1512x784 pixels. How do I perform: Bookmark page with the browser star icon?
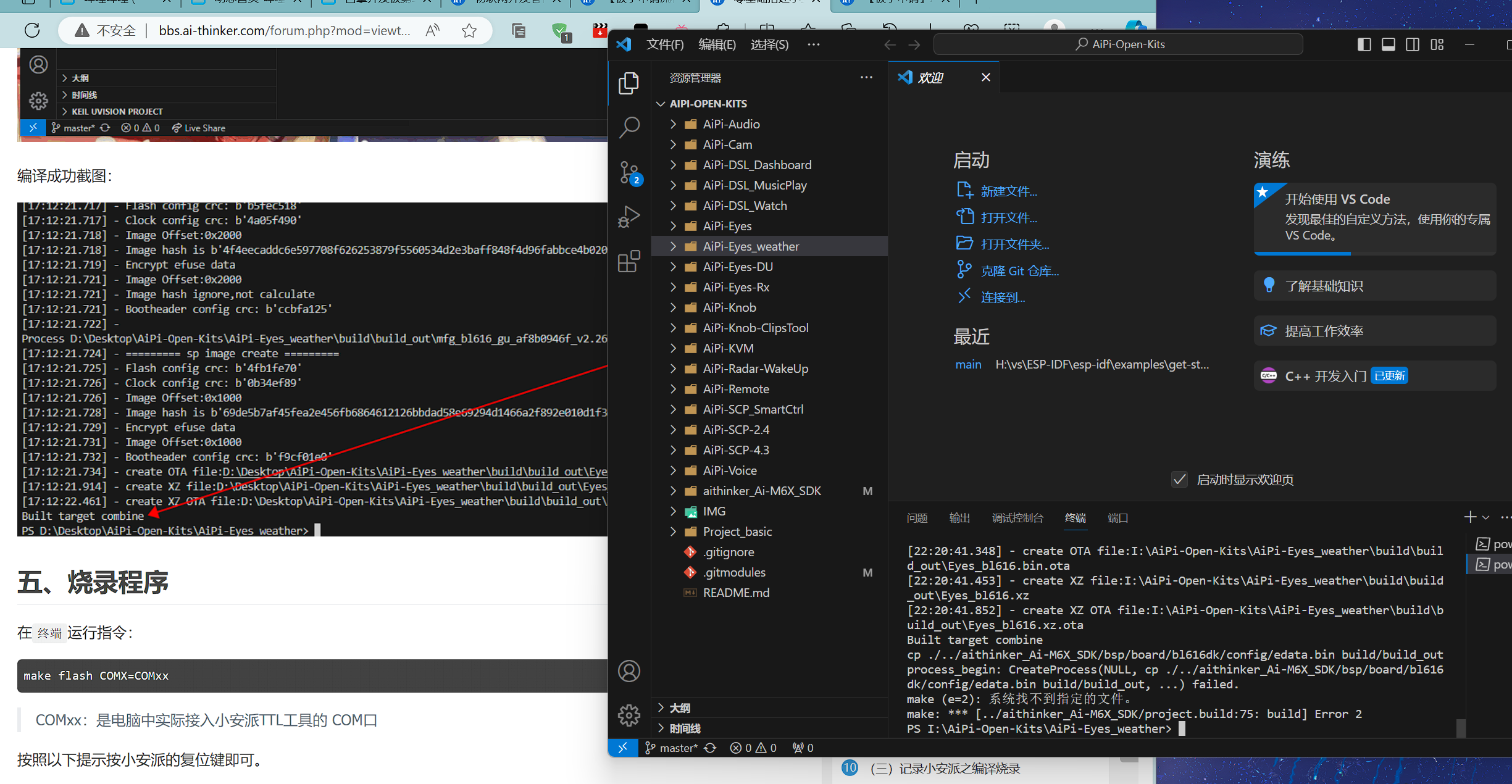[x=469, y=30]
